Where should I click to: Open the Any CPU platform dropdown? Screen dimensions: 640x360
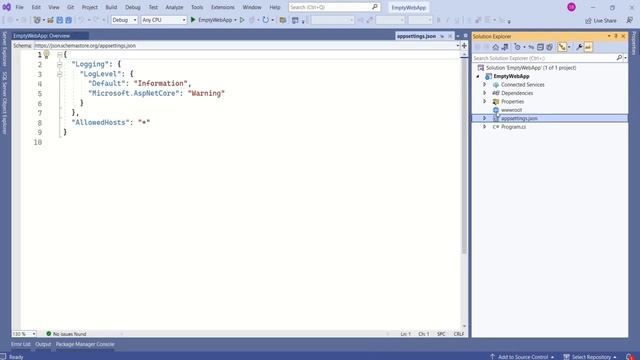tap(184, 20)
